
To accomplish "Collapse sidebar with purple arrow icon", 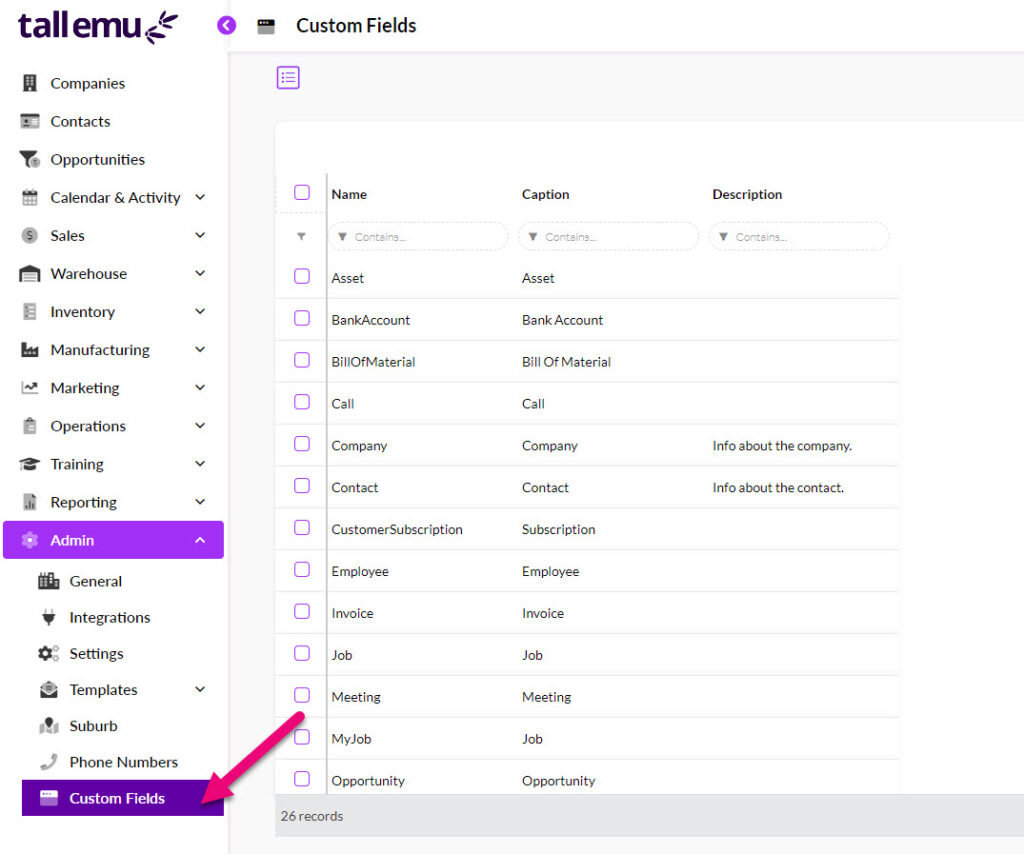I will [x=226, y=25].
